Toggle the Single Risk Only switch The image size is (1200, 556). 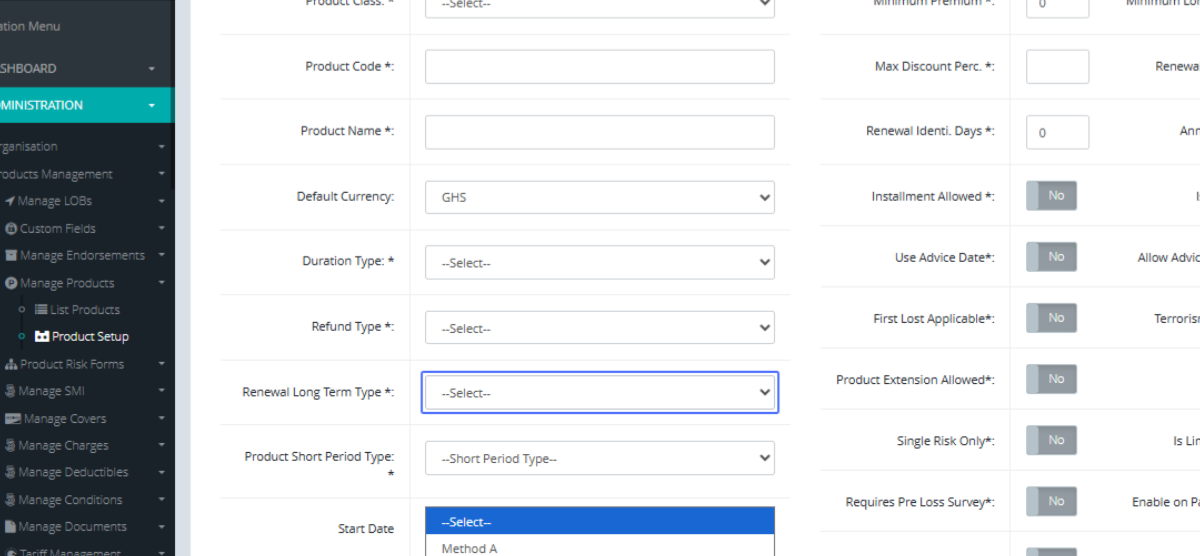tap(1051, 440)
